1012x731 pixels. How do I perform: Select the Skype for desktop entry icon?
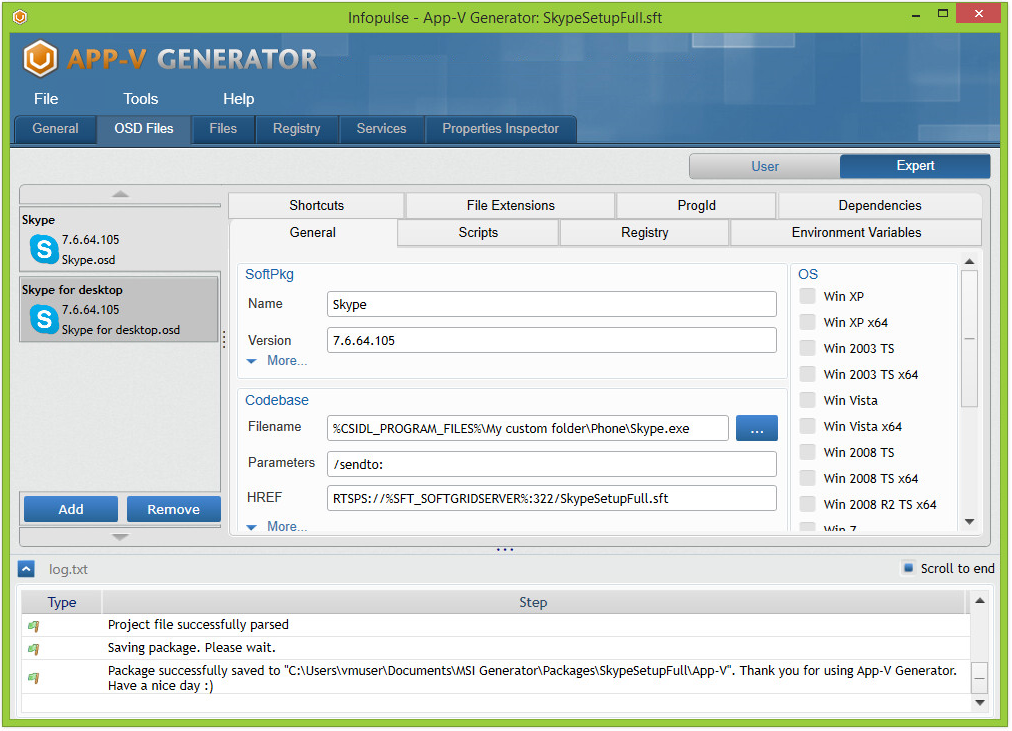(43, 319)
